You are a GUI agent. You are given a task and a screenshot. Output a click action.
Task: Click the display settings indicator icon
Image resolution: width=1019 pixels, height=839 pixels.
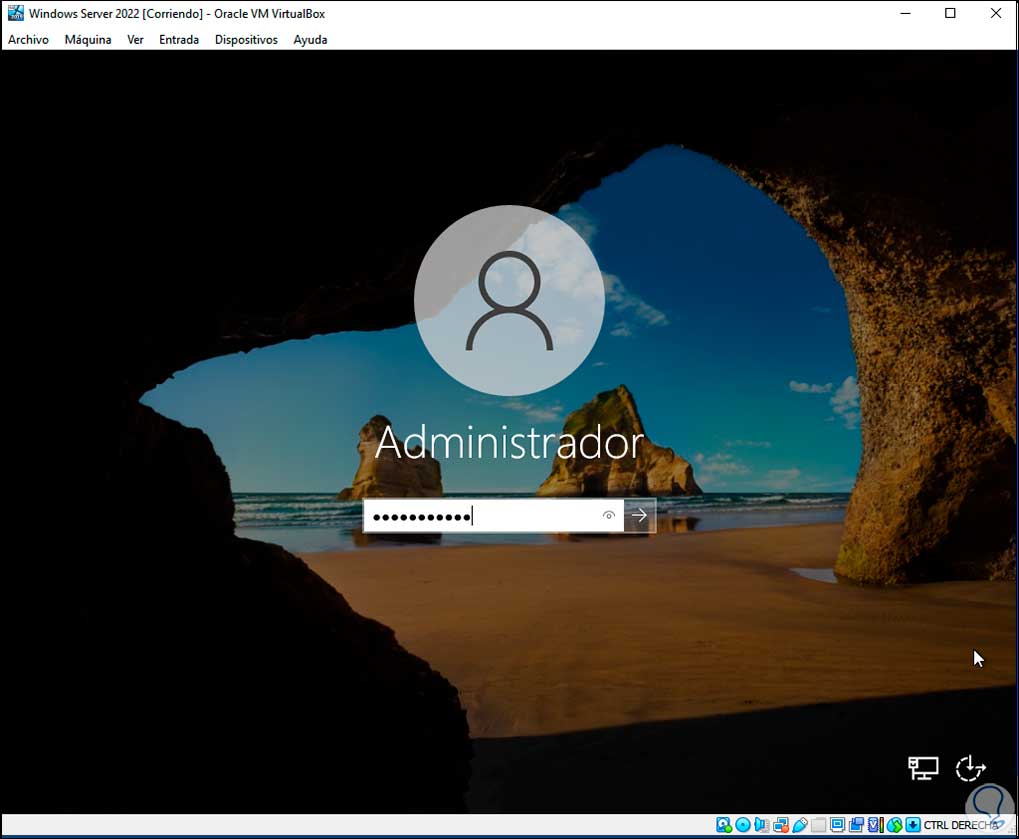(838, 825)
